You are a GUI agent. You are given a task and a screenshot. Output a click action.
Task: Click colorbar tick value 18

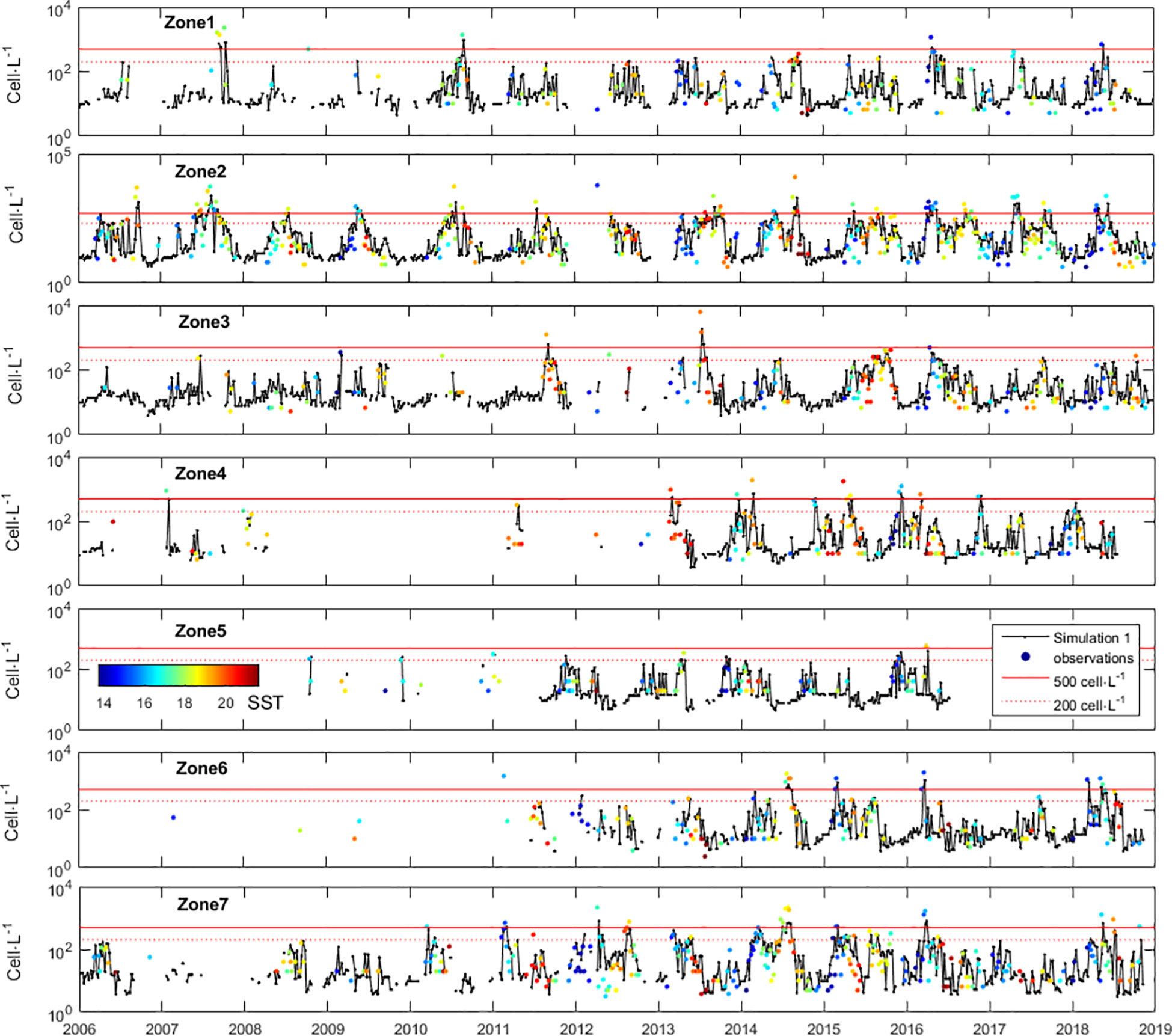[185, 703]
